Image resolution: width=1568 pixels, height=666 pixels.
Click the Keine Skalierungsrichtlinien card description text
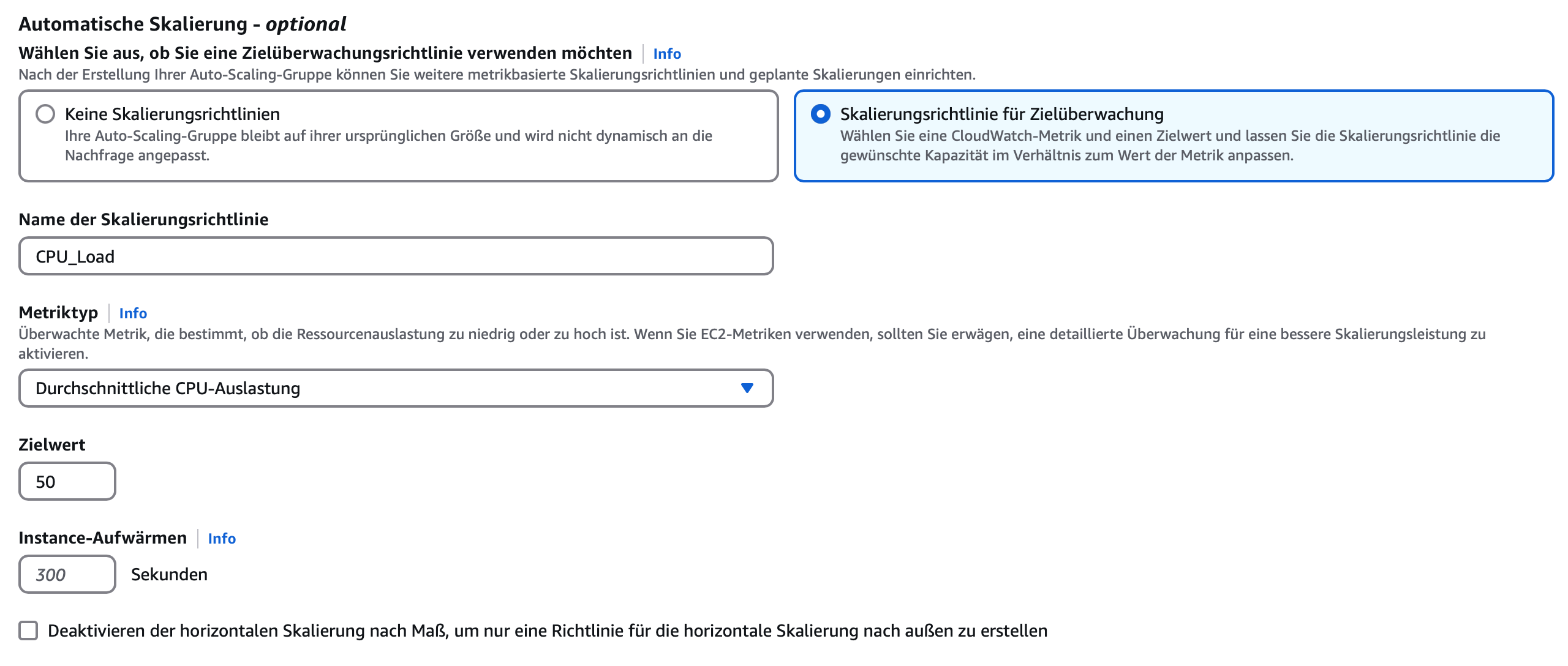pyautogui.click(x=388, y=146)
